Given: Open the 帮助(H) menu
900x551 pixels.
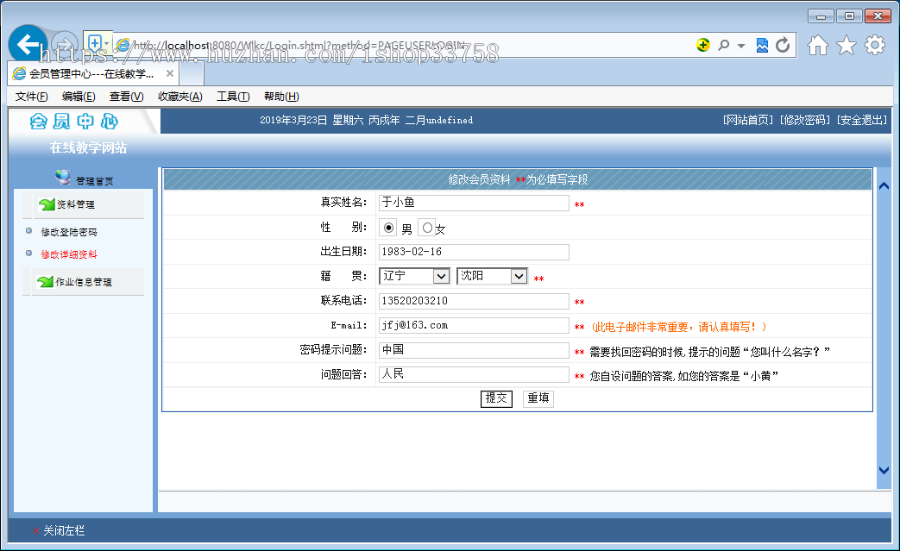Looking at the screenshot, I should (281, 96).
